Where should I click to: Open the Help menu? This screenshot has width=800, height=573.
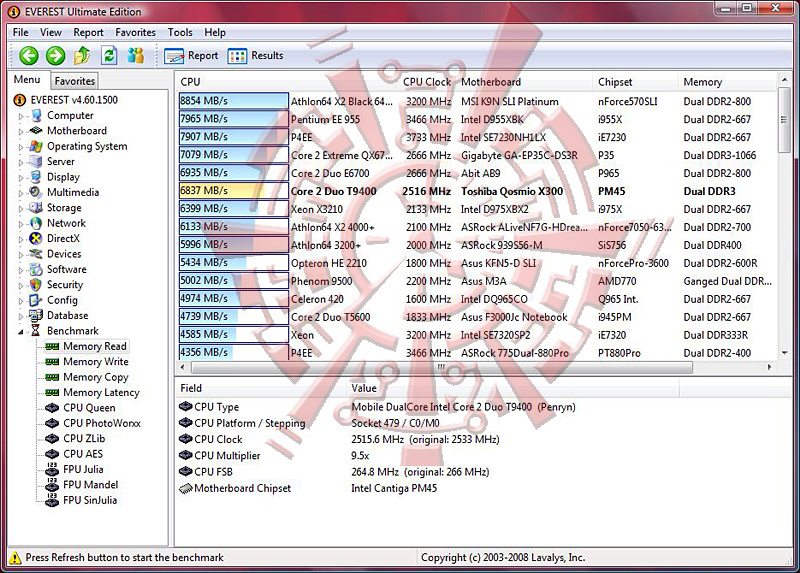tap(215, 32)
